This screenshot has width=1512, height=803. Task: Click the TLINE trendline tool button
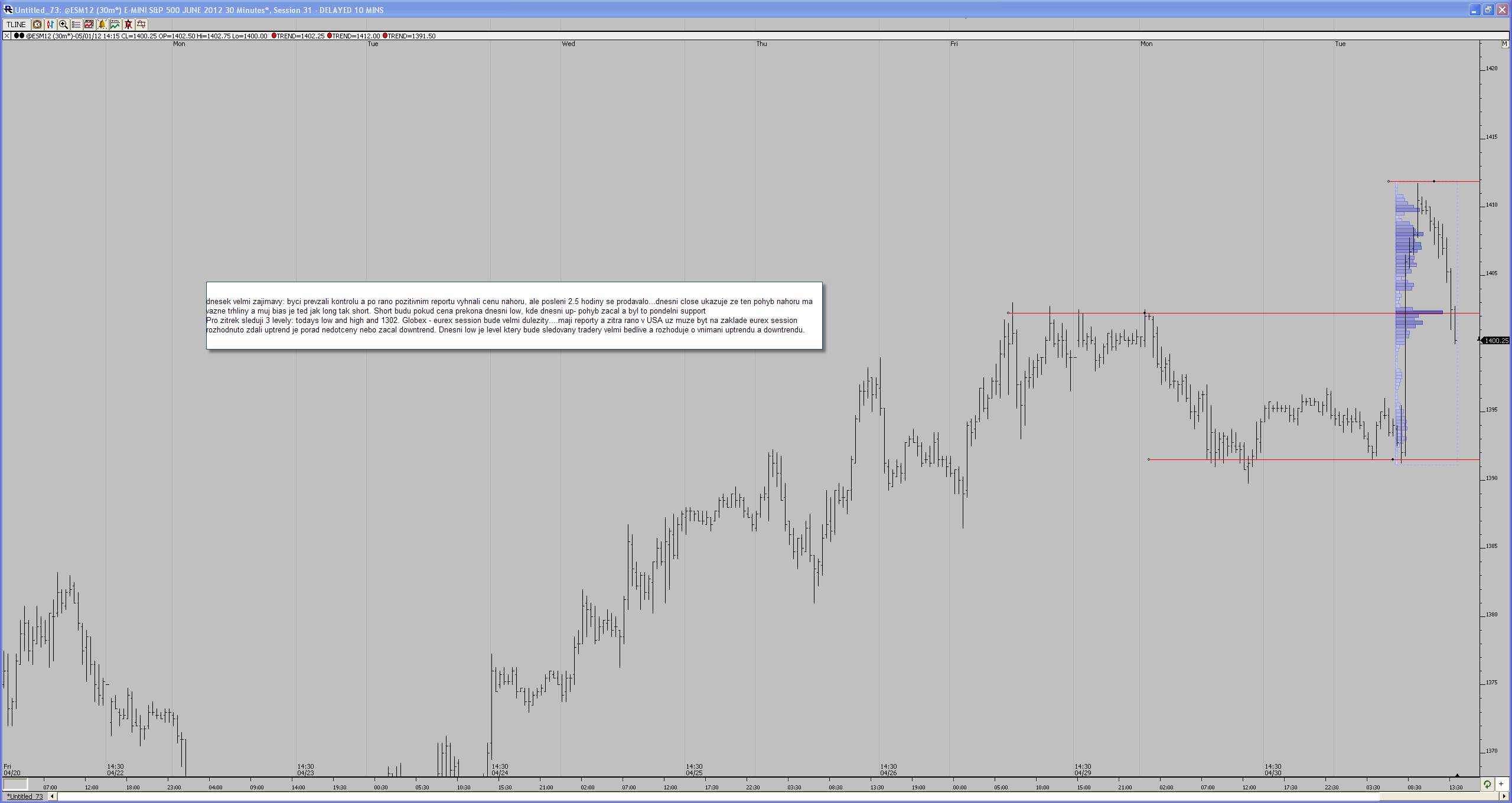[x=16, y=24]
